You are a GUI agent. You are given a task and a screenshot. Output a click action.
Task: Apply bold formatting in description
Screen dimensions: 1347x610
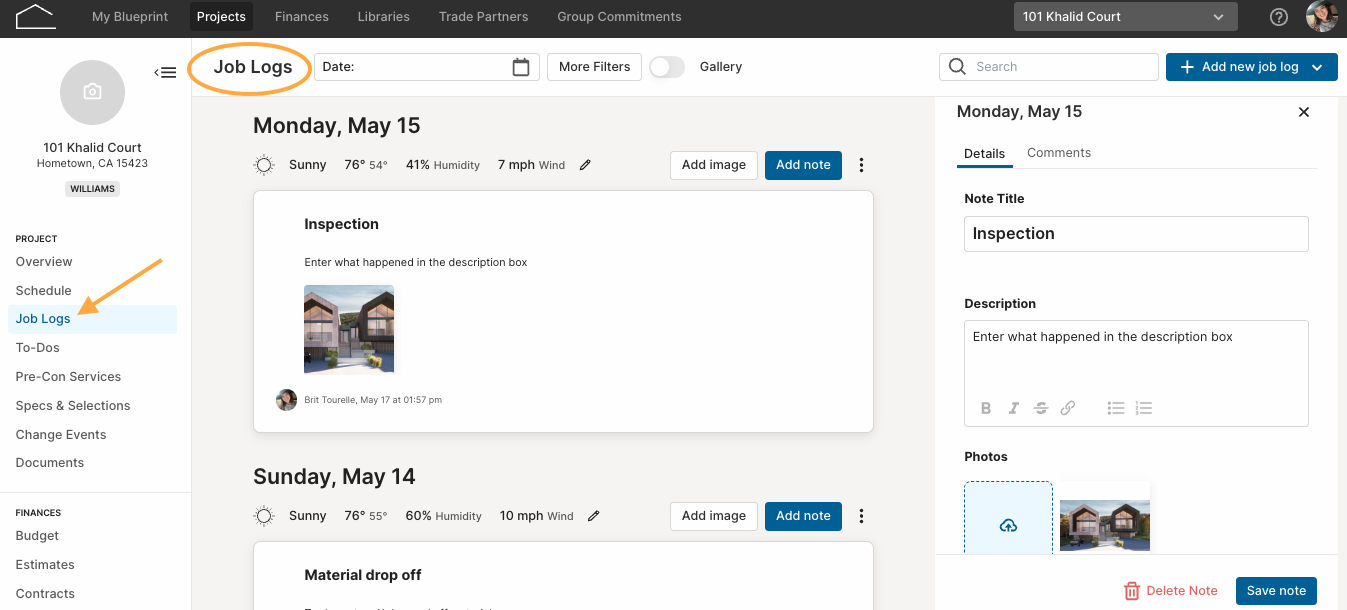(x=986, y=408)
